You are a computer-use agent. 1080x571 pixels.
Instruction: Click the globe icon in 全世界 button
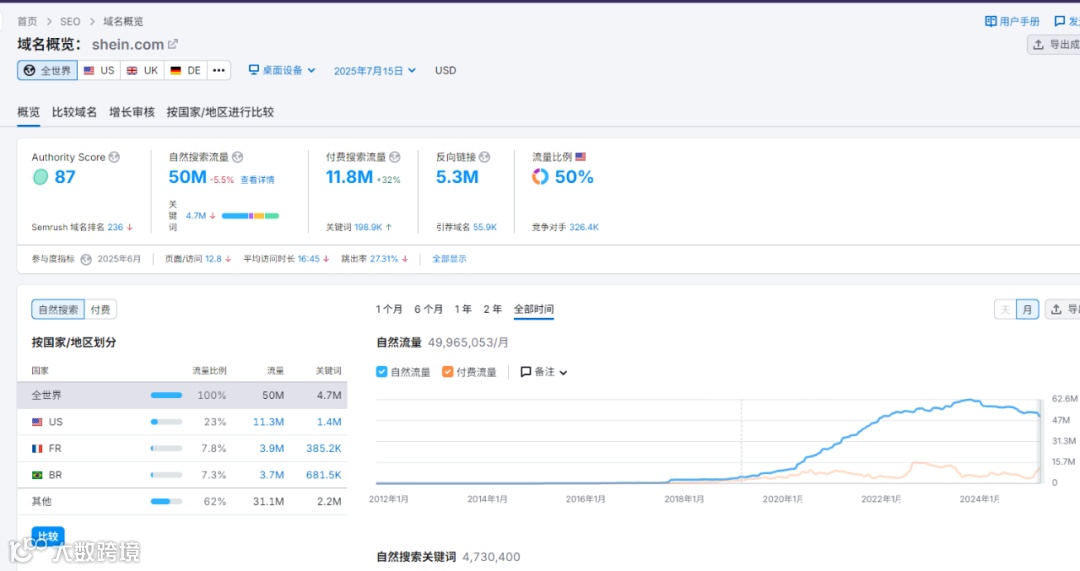30,70
